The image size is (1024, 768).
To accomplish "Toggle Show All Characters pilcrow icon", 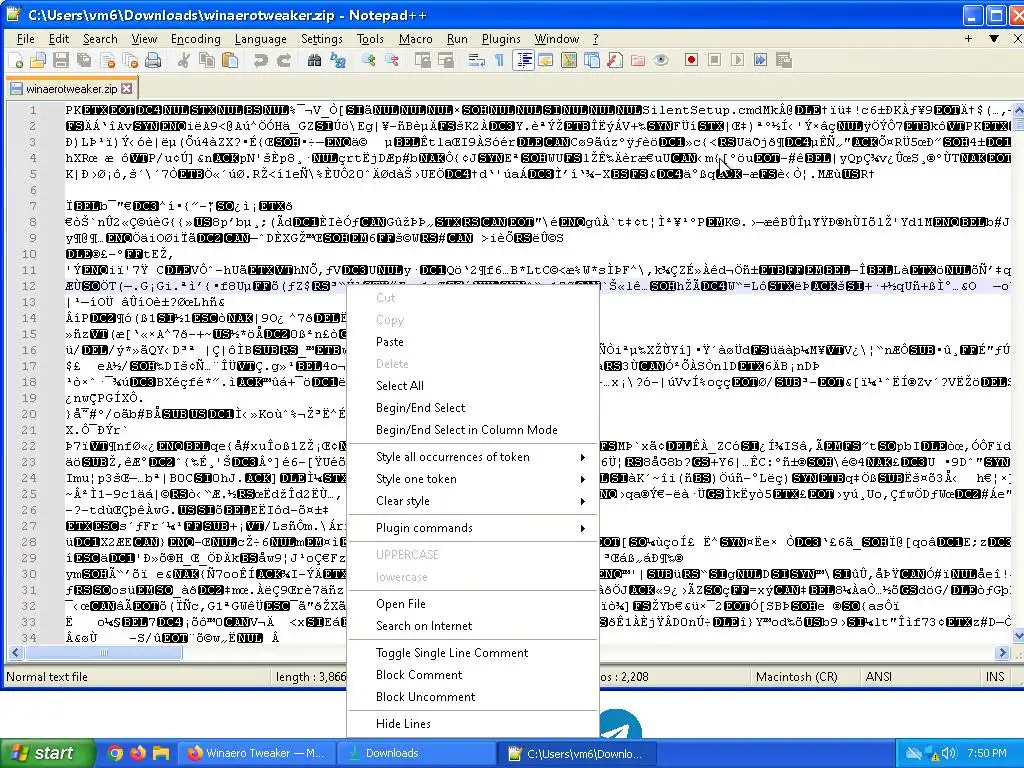I will point(499,61).
